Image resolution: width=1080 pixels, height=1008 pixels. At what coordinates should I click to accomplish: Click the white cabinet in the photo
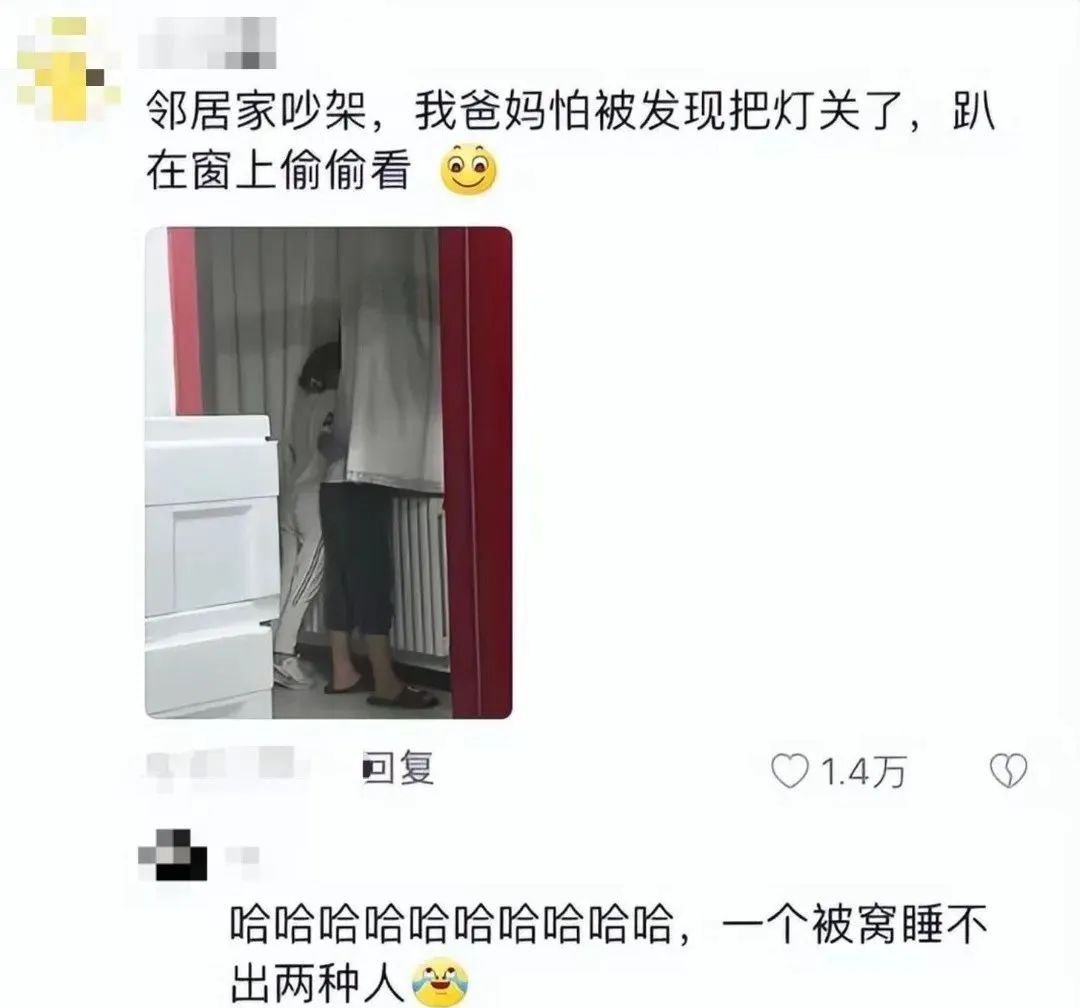209,565
